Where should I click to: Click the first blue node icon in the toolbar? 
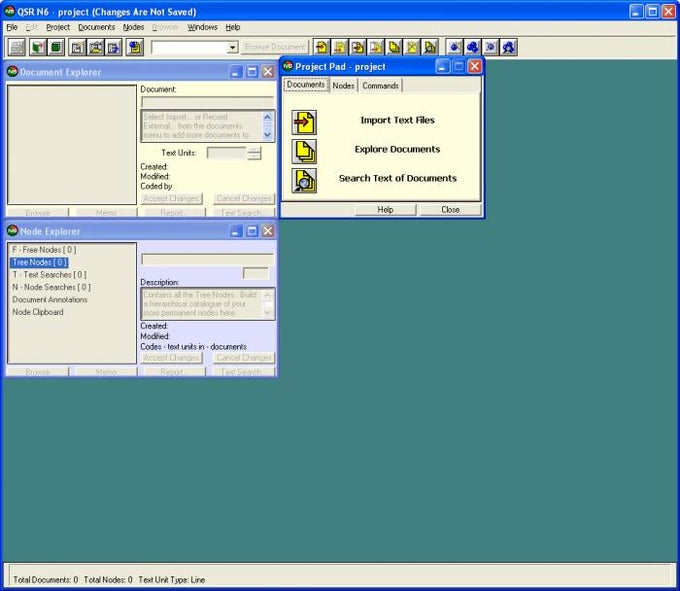click(455, 47)
